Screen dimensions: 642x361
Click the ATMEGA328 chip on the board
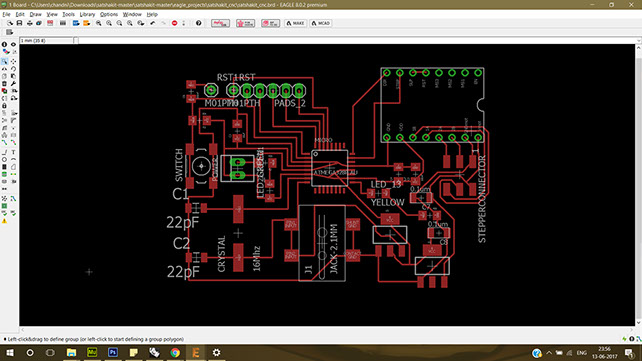tap(330, 168)
